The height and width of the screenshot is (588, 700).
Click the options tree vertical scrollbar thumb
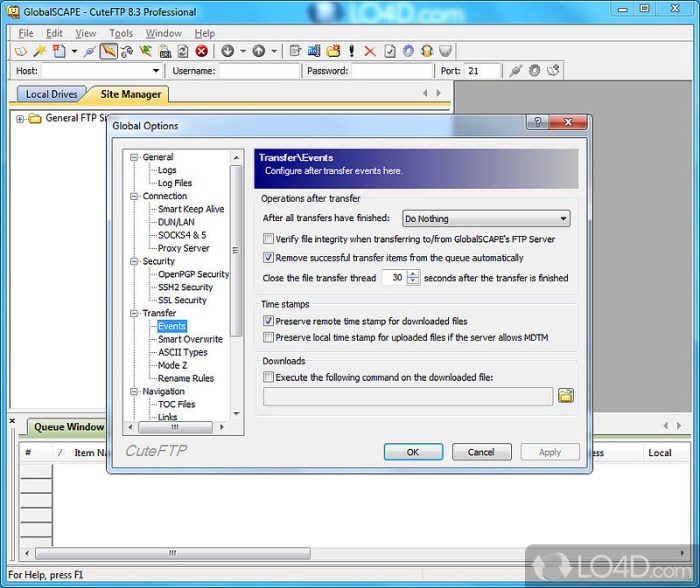pos(236,250)
